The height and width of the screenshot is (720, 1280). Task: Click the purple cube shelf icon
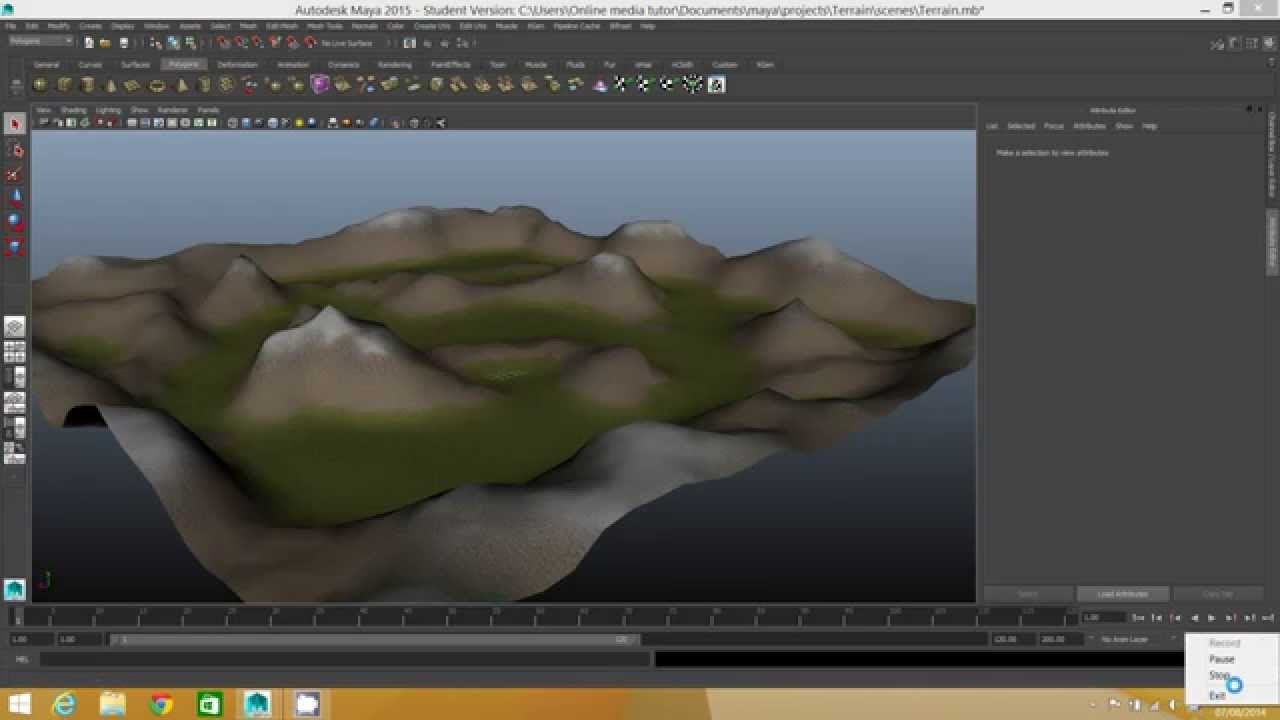319,85
